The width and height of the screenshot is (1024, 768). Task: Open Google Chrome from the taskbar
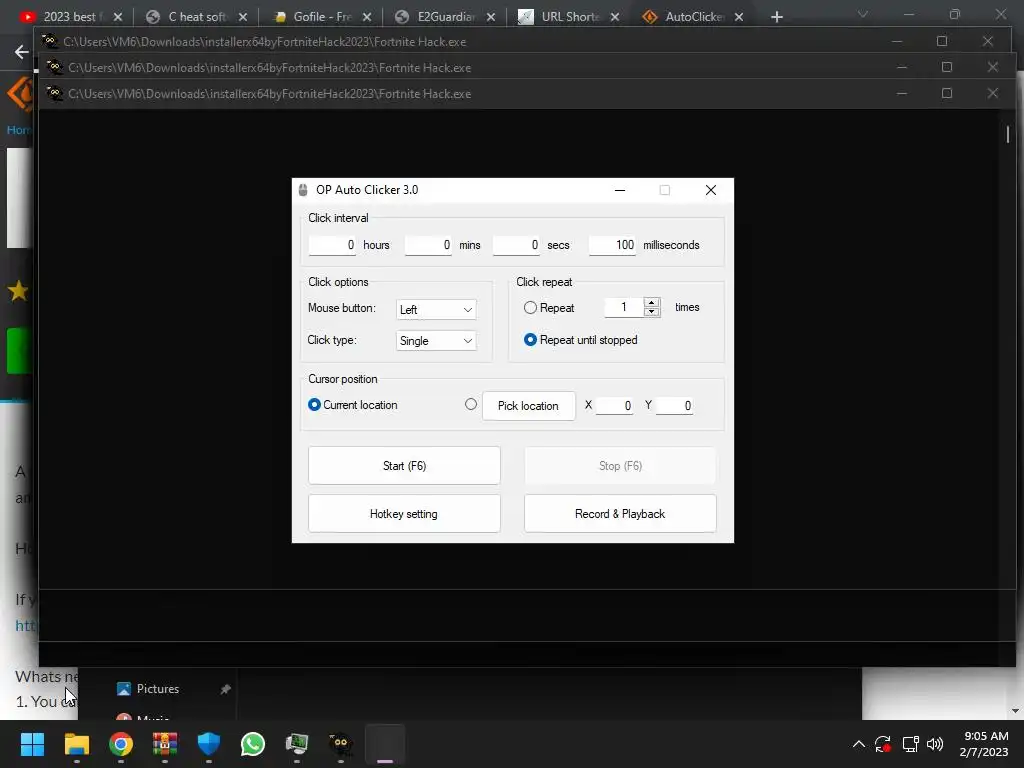tap(121, 744)
